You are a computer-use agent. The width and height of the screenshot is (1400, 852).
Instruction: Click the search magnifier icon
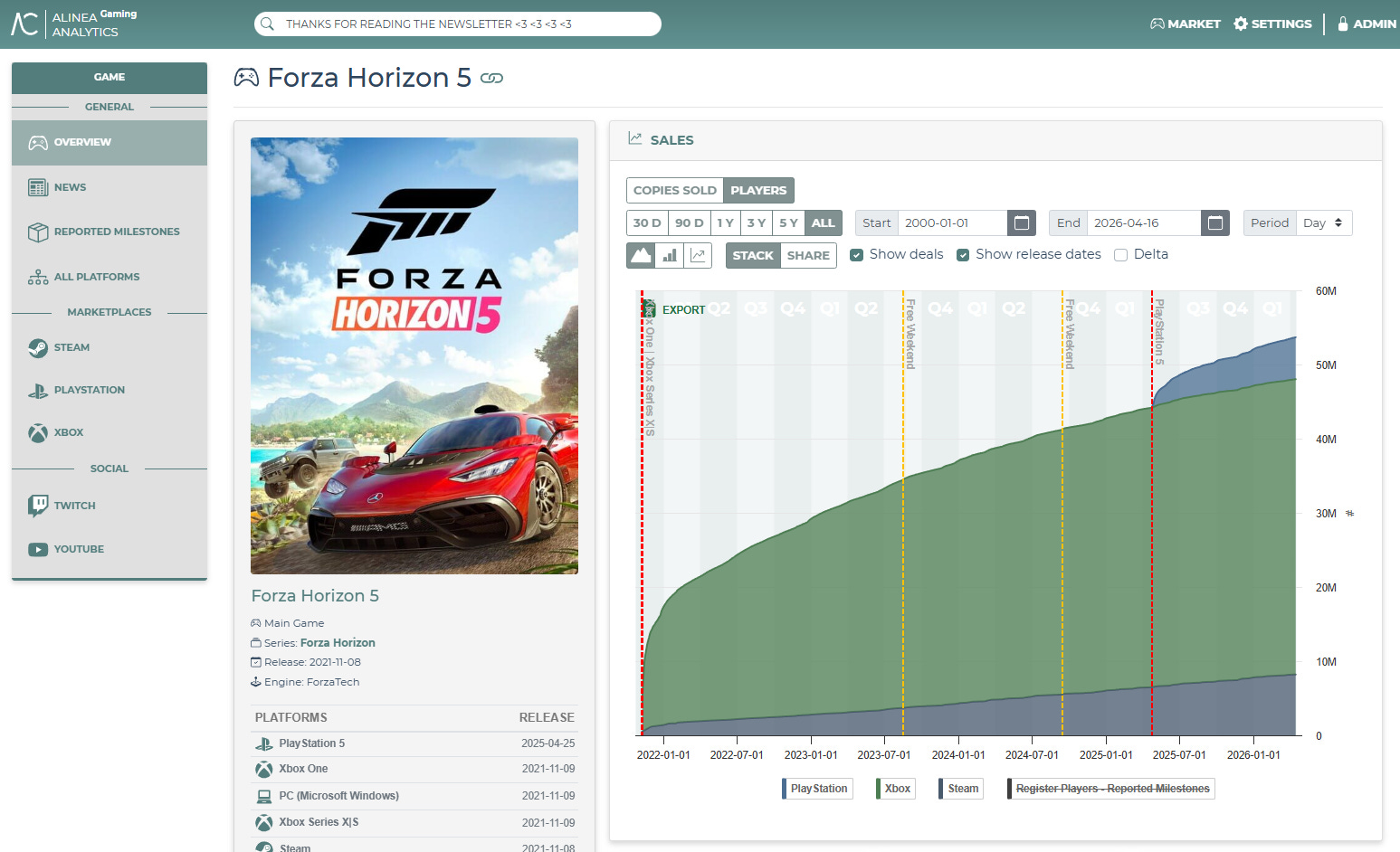pyautogui.click(x=267, y=24)
